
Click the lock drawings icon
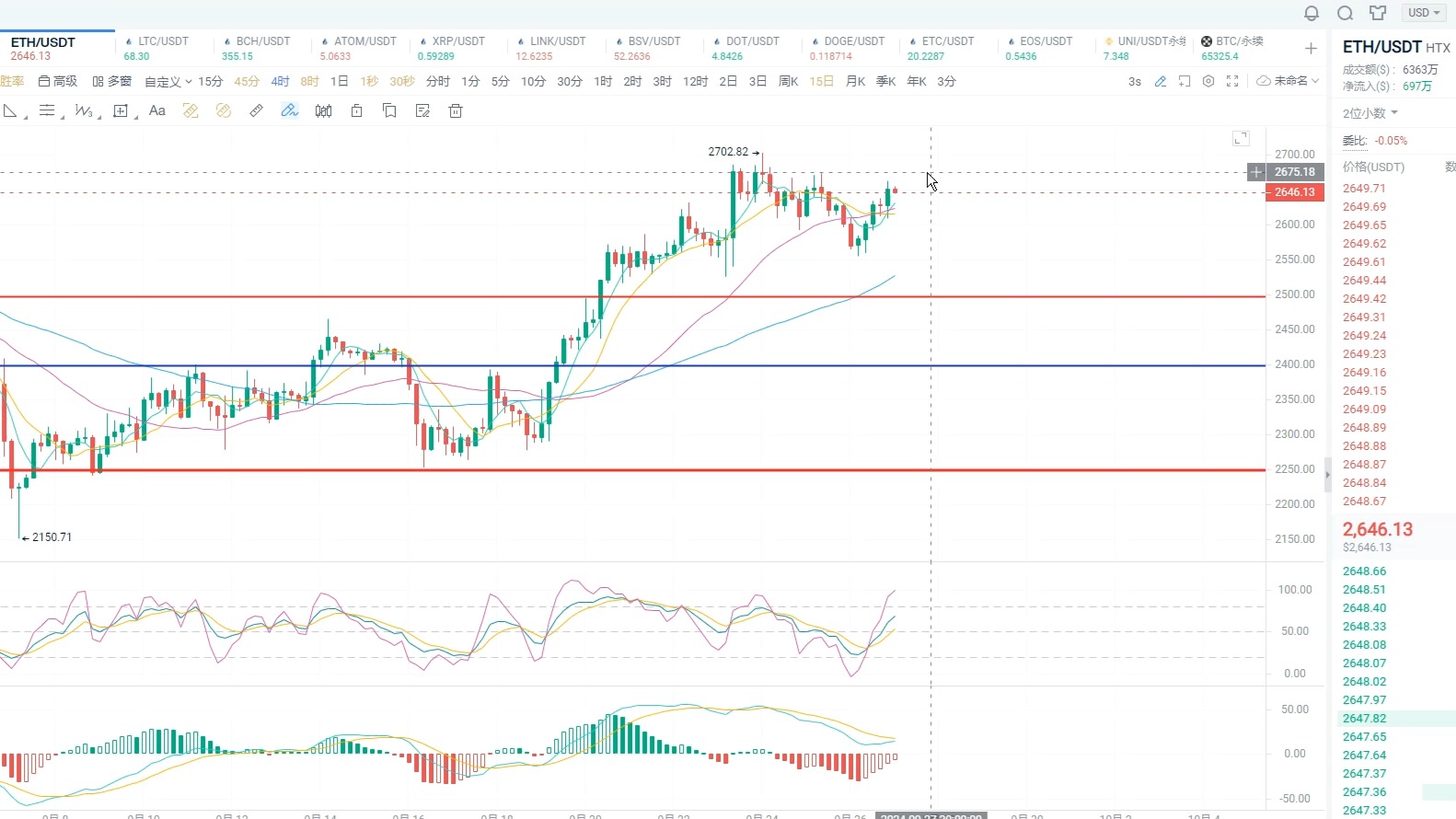tap(356, 110)
